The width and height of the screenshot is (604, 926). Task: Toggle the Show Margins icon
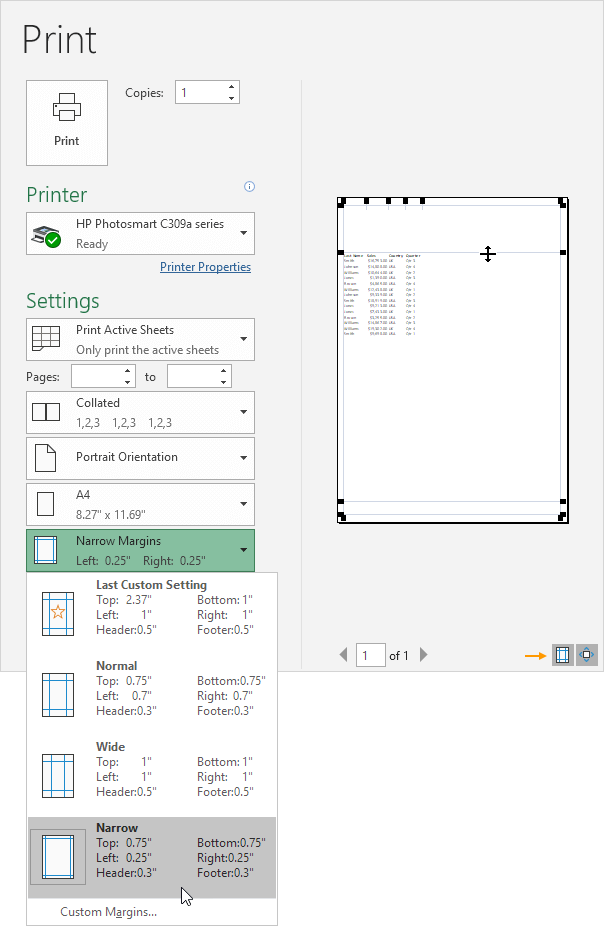point(563,656)
